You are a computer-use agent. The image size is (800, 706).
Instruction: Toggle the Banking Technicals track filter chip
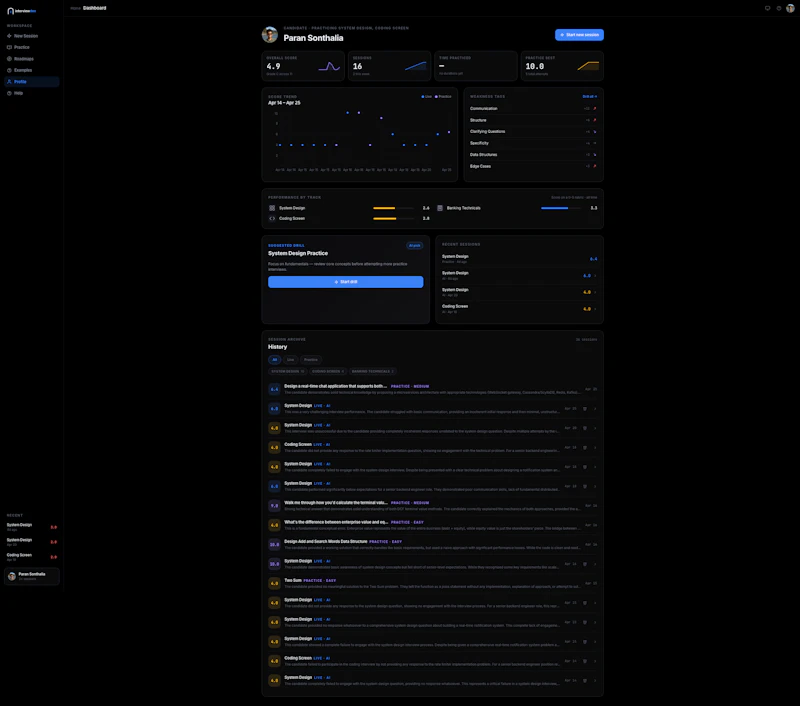coord(372,371)
